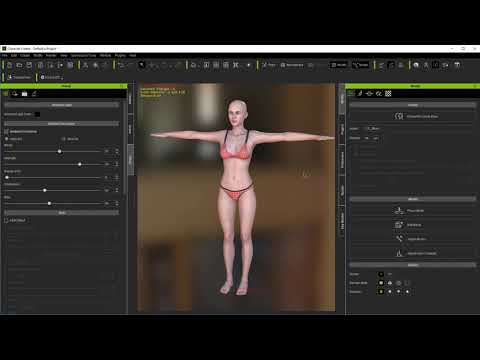Tick the checkbox below the bottom section header

point(6,220)
